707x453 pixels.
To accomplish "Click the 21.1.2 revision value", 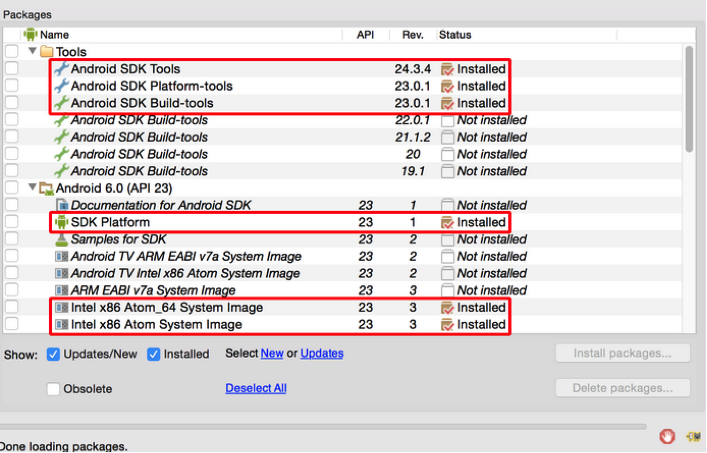I will point(413,137).
